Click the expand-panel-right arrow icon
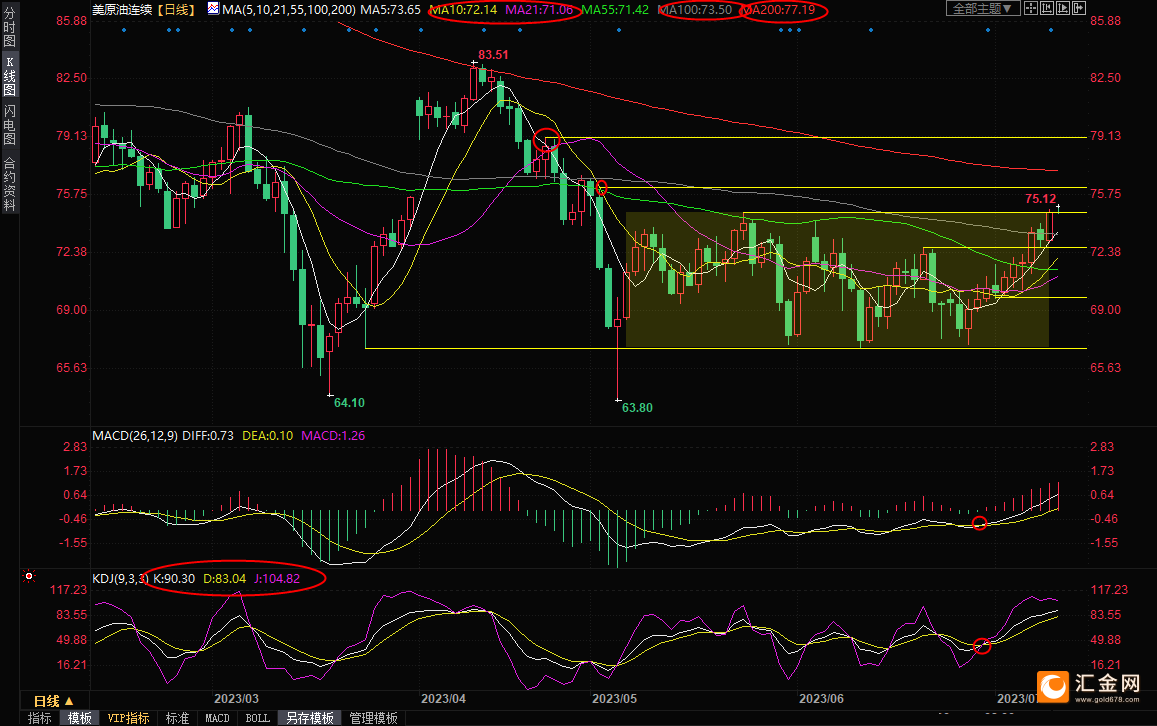1157x726 pixels. coord(1079,8)
